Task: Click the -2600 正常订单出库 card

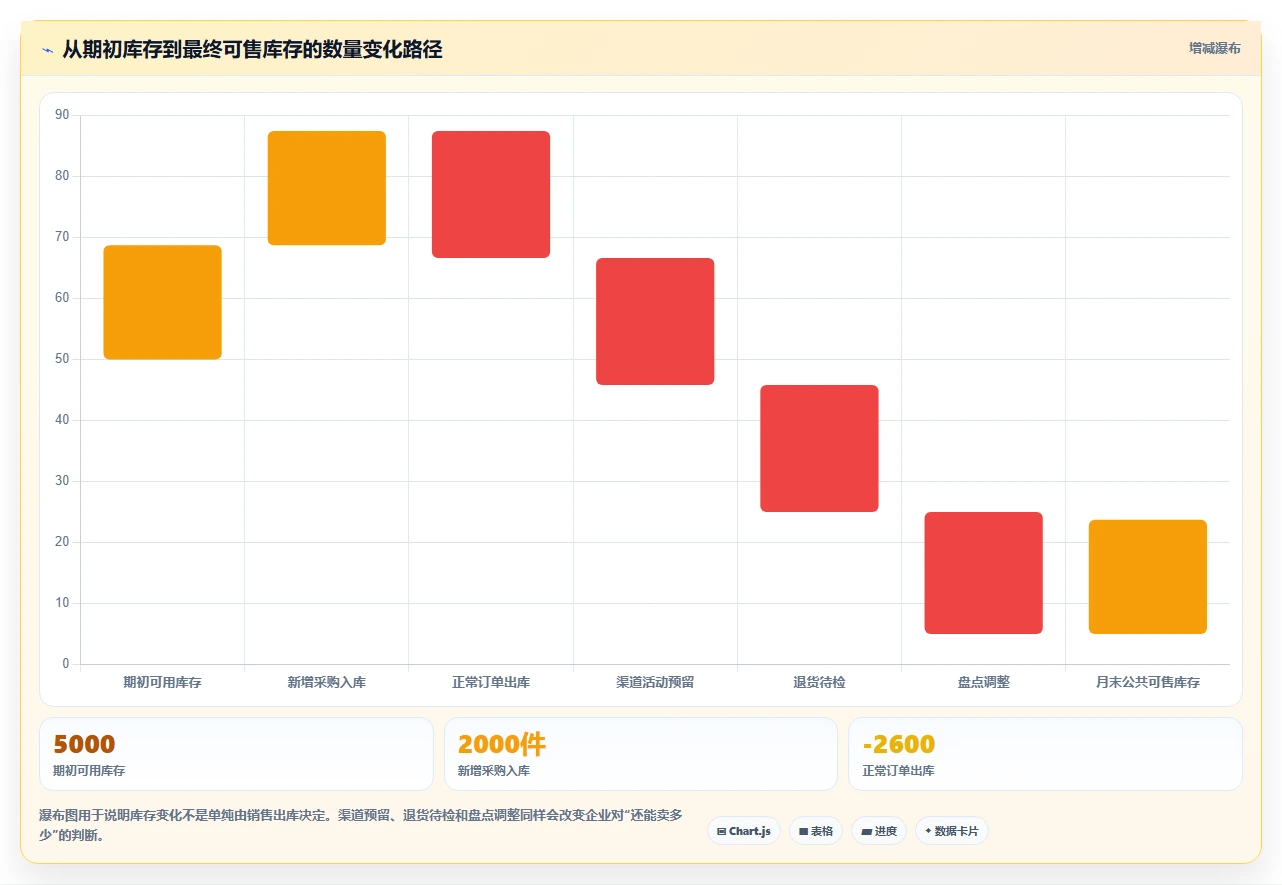Action: [1045, 754]
